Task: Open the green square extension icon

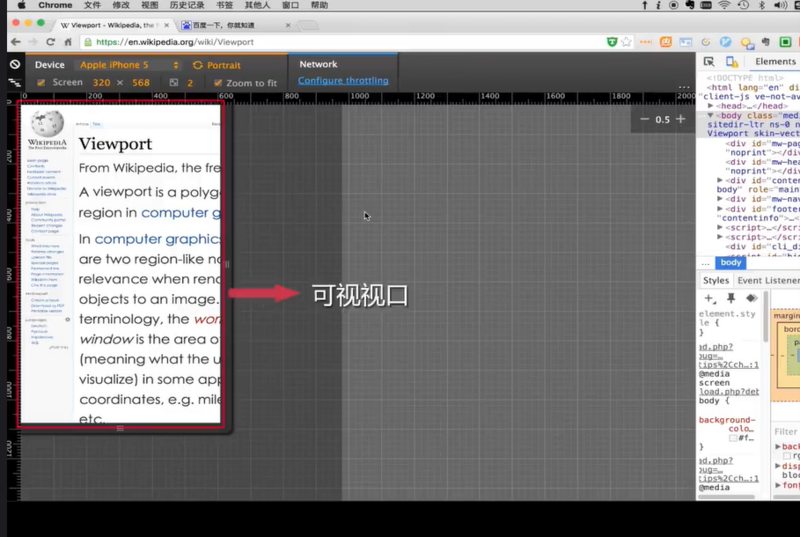Action: (785, 42)
